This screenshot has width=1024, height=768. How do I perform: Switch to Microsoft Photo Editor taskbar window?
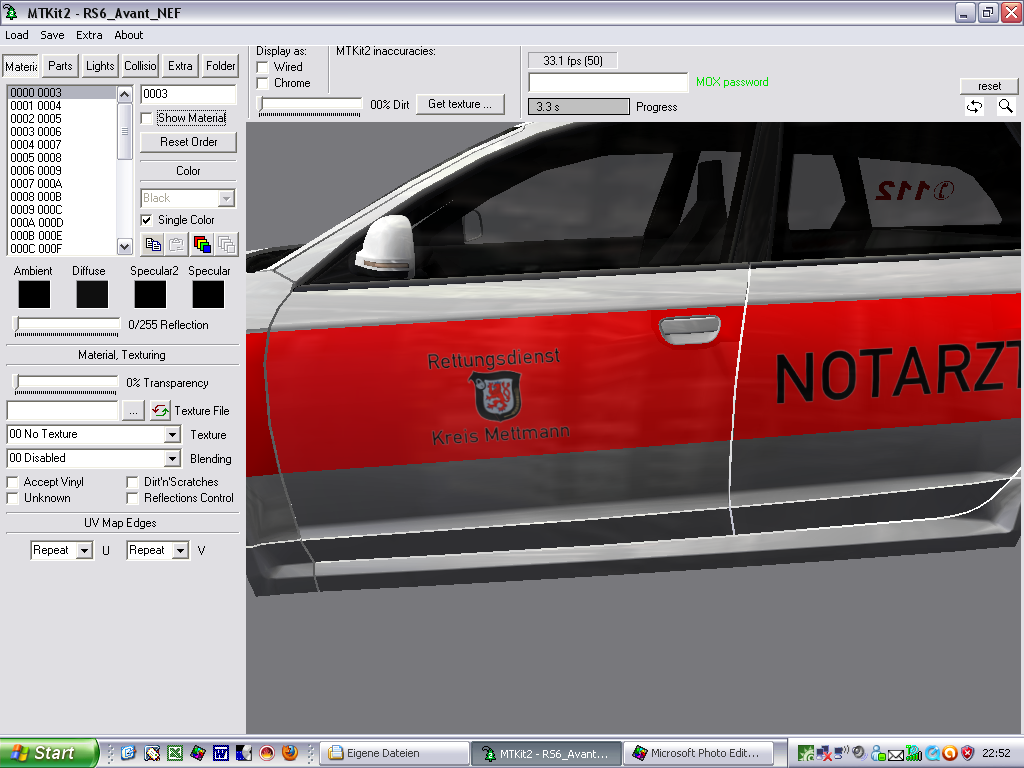tap(698, 753)
